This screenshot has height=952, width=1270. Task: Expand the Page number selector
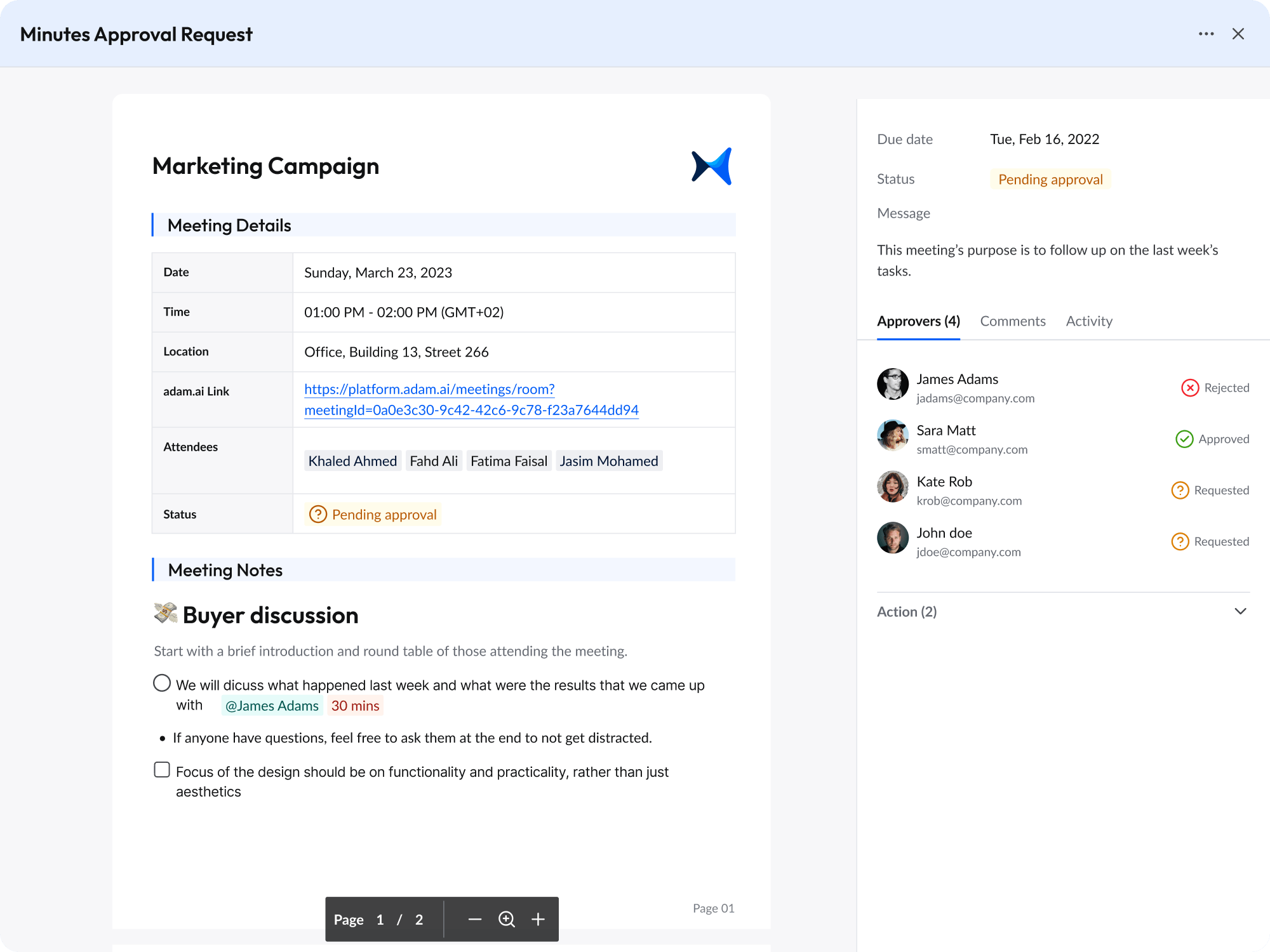(x=380, y=919)
